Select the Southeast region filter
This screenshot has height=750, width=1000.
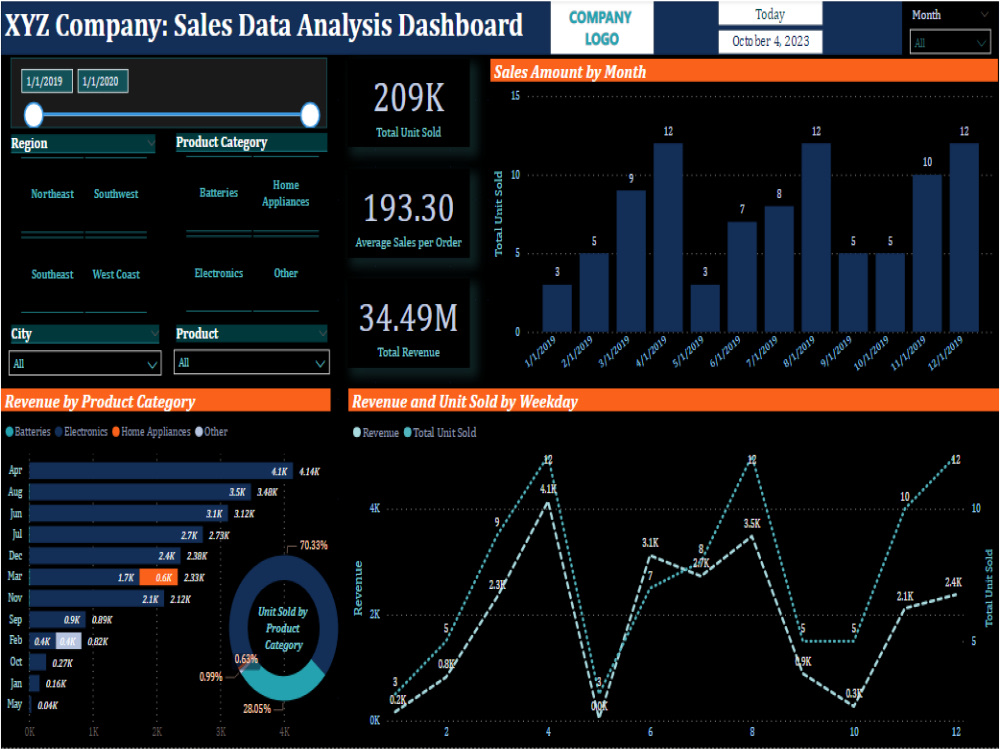click(x=51, y=274)
